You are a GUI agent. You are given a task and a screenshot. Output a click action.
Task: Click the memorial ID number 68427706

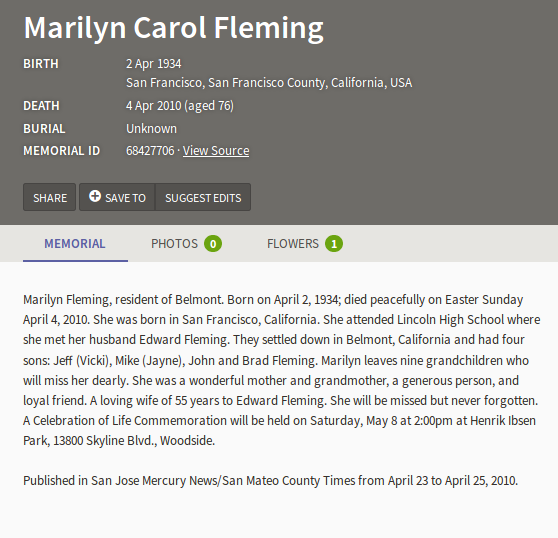(x=150, y=151)
